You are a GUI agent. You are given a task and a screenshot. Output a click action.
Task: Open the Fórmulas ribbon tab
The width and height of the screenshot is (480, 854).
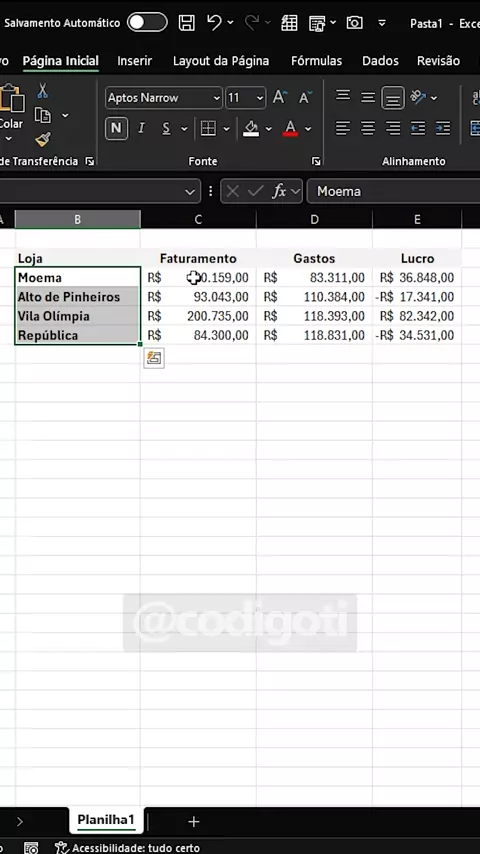click(x=317, y=60)
